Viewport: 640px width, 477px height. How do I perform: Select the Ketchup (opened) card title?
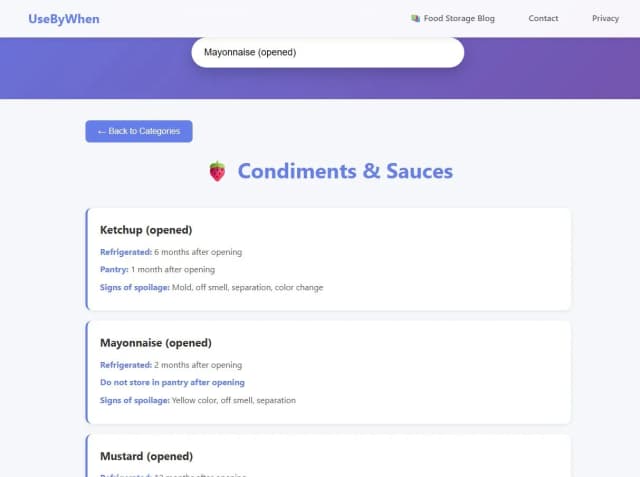click(x=146, y=230)
